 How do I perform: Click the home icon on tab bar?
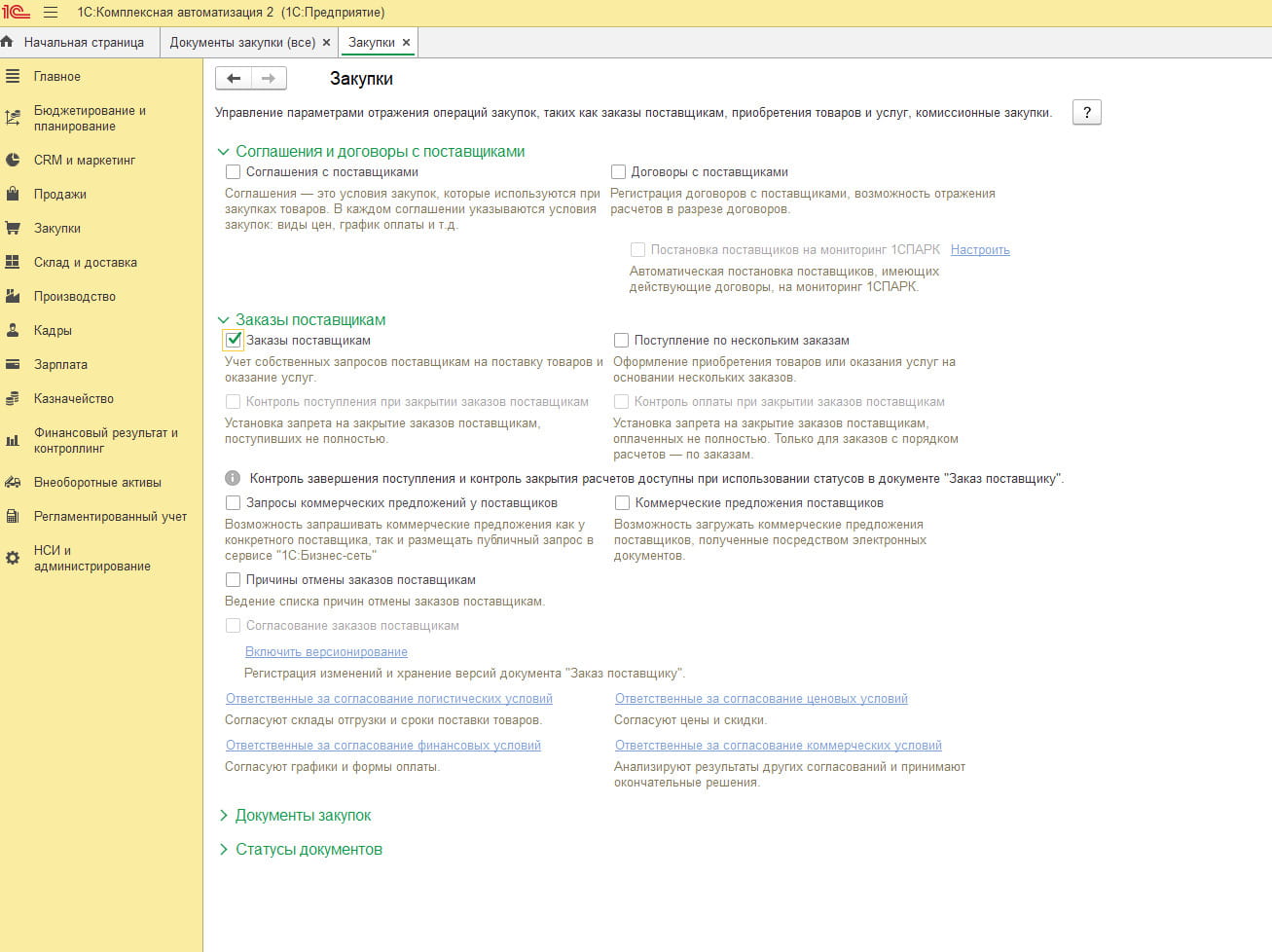(x=8, y=42)
